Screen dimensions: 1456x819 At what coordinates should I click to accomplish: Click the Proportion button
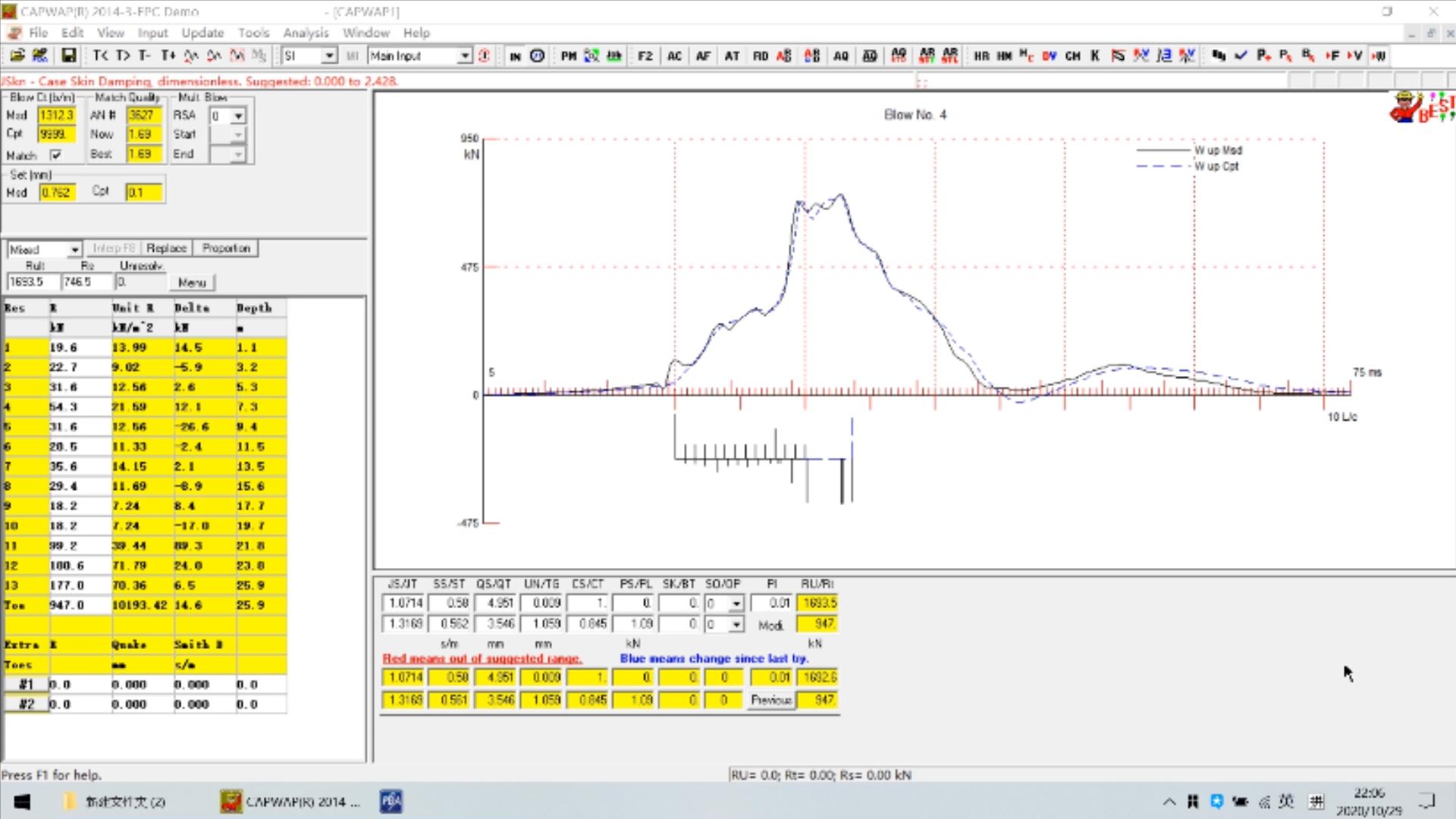tap(225, 248)
